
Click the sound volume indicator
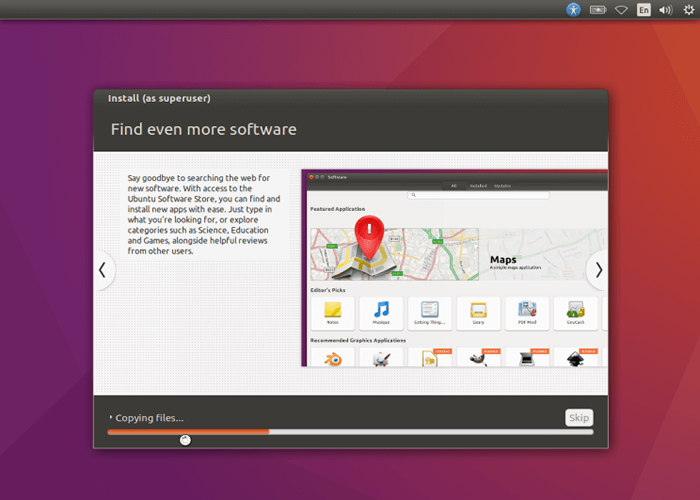[x=666, y=9]
